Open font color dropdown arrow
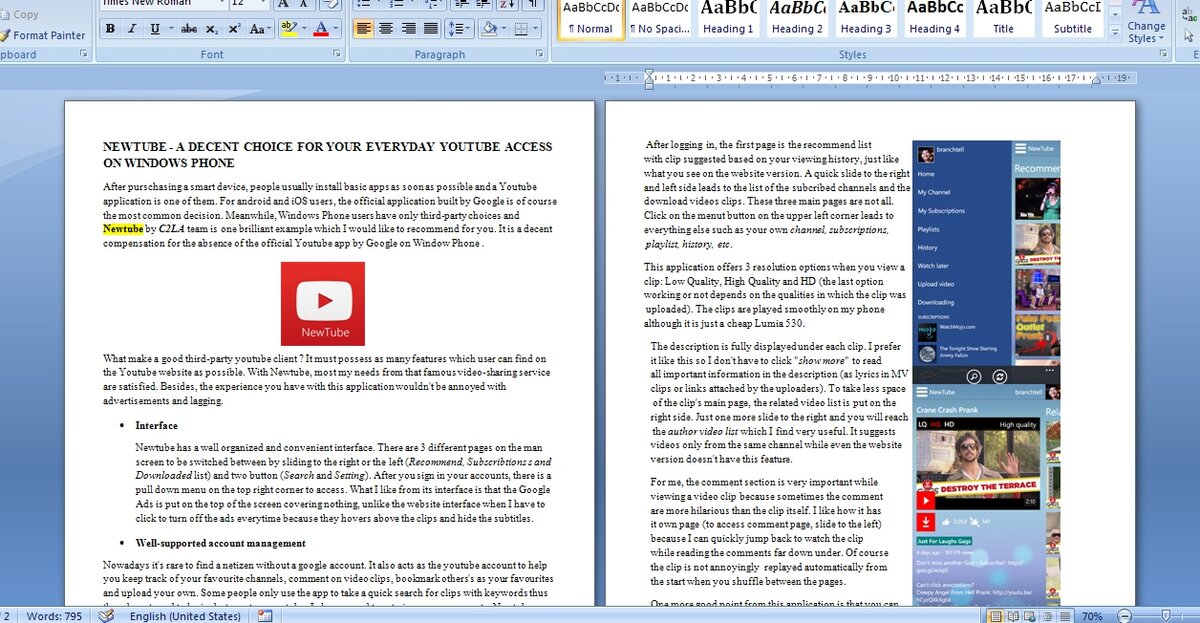 coord(335,29)
